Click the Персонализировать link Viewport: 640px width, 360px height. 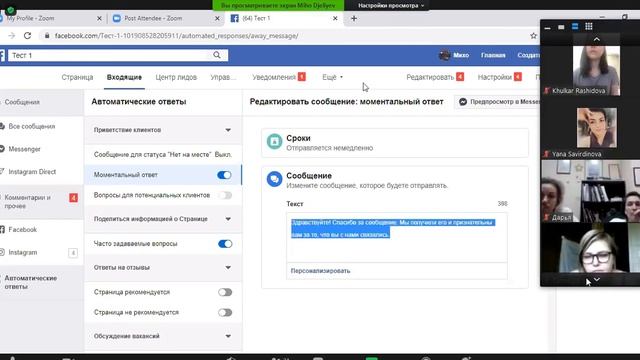coord(320,271)
